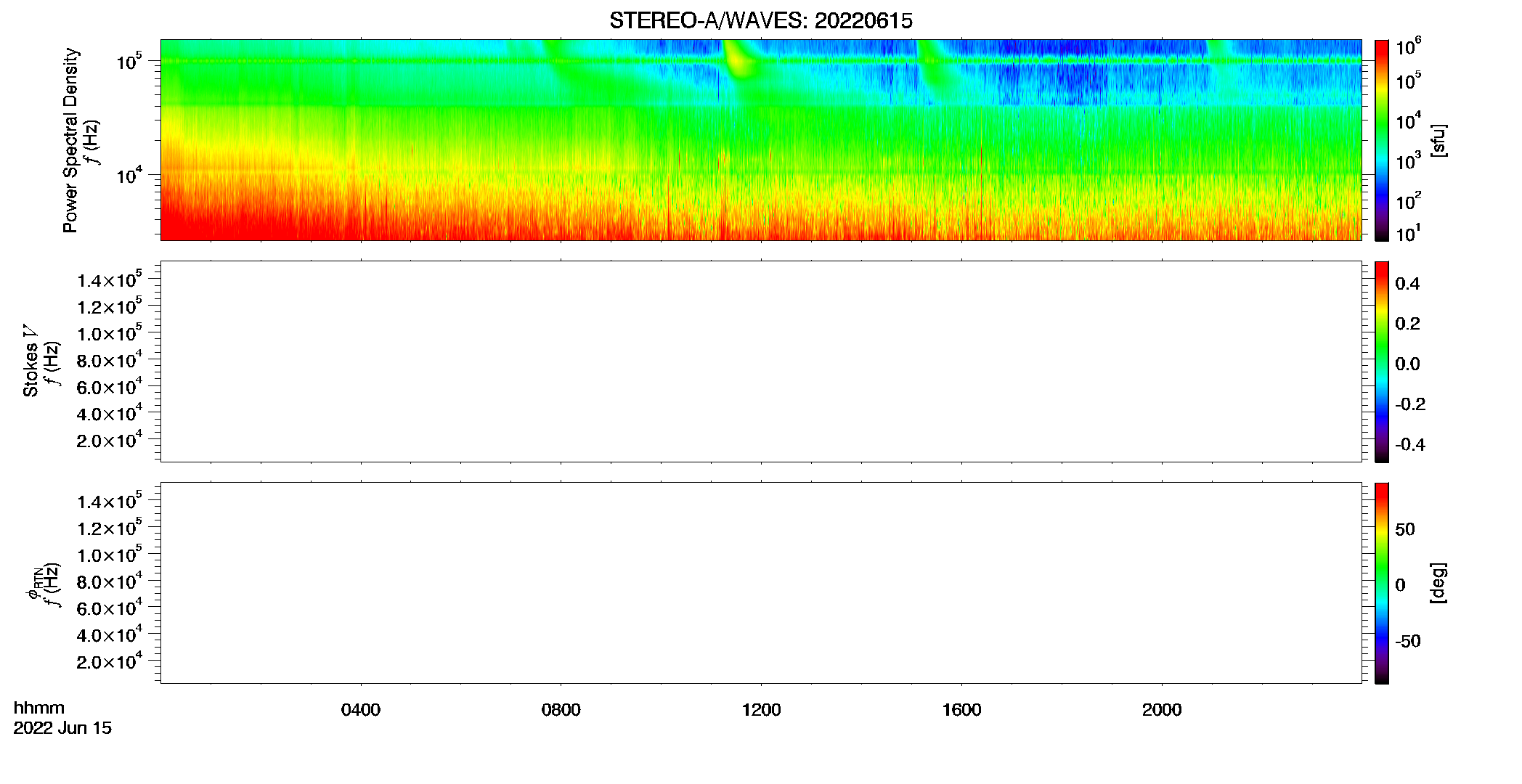
Task: Click the 1.4×10^5 tick of Stokes panel
Action: pyautogui.click(x=110, y=280)
